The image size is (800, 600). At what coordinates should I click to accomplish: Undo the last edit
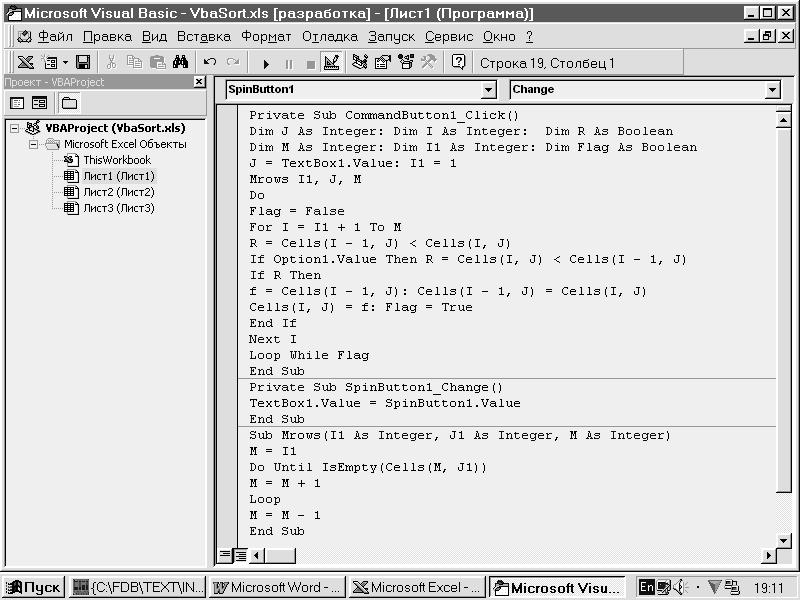[x=209, y=63]
